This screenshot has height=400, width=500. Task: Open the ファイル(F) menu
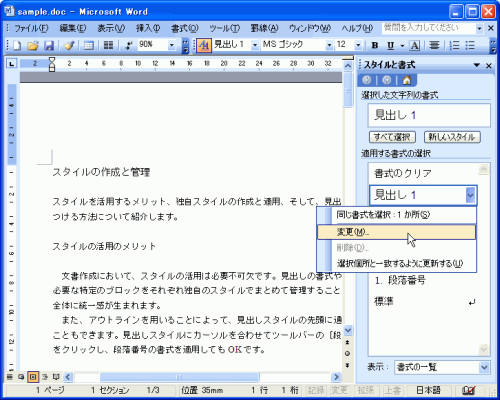coord(31,28)
